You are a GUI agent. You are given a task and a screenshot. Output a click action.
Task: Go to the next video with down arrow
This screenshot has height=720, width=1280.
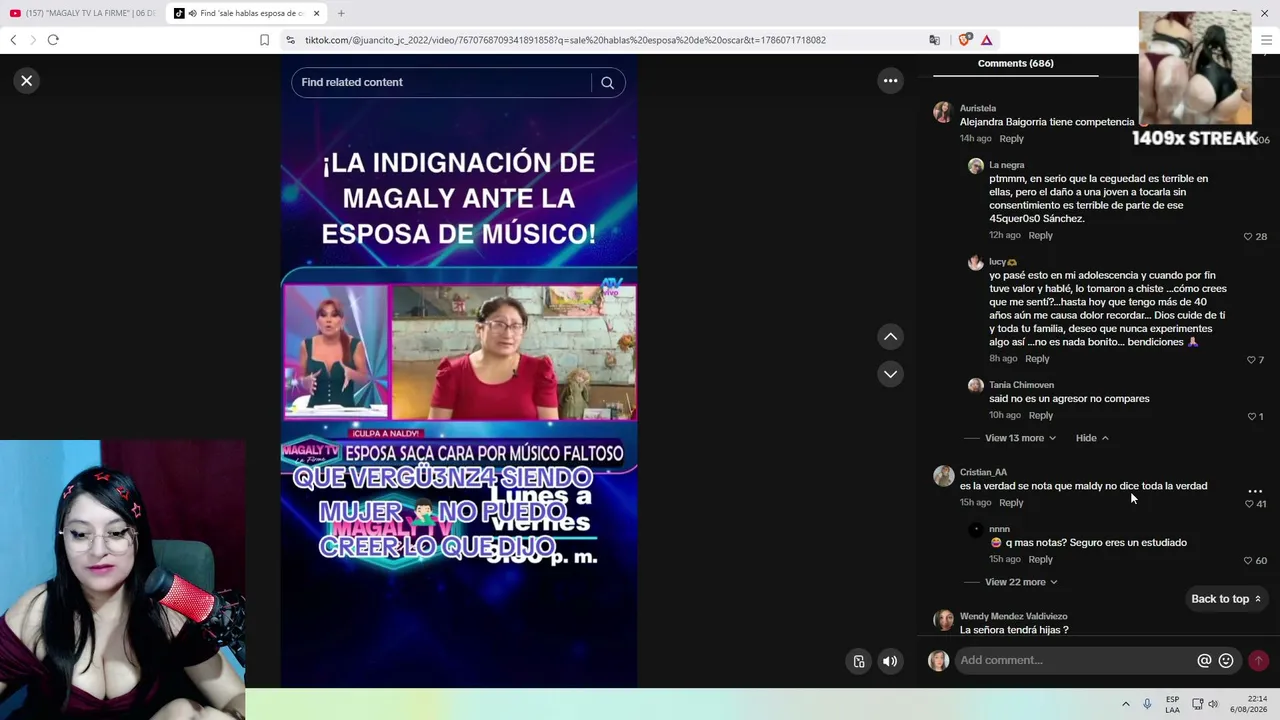(890, 374)
